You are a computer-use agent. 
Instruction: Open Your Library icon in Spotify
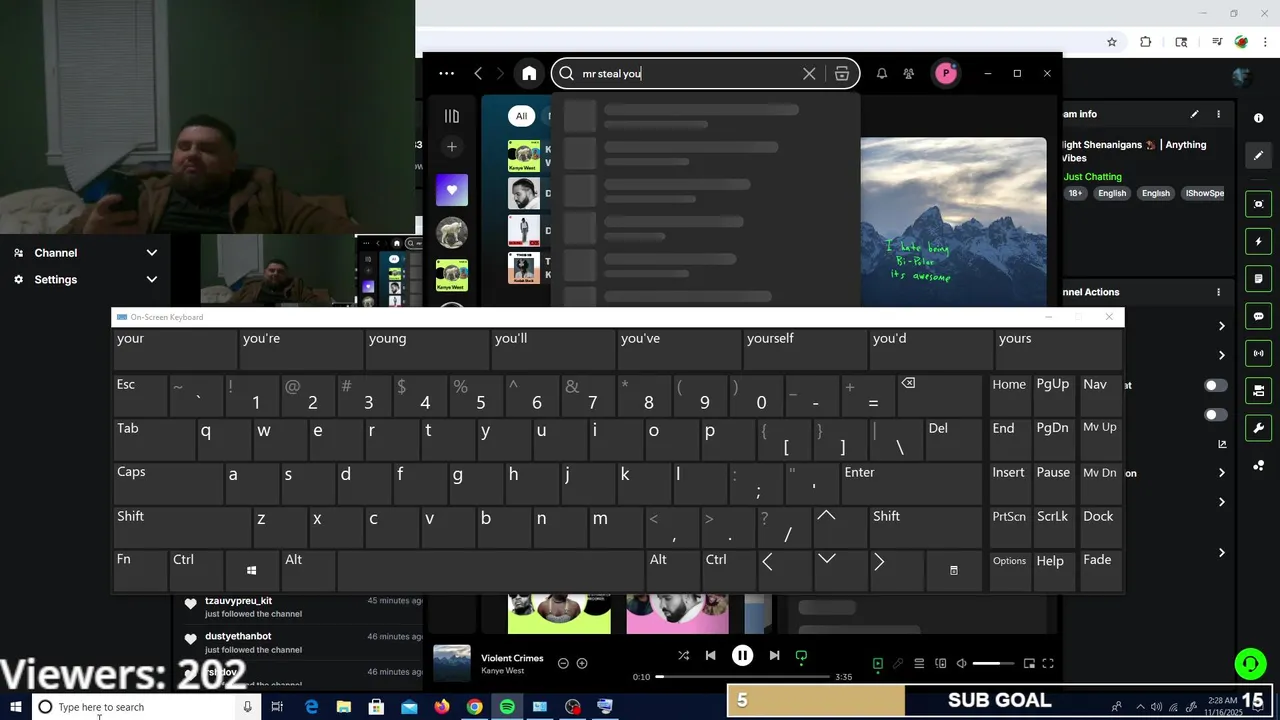[x=452, y=116]
